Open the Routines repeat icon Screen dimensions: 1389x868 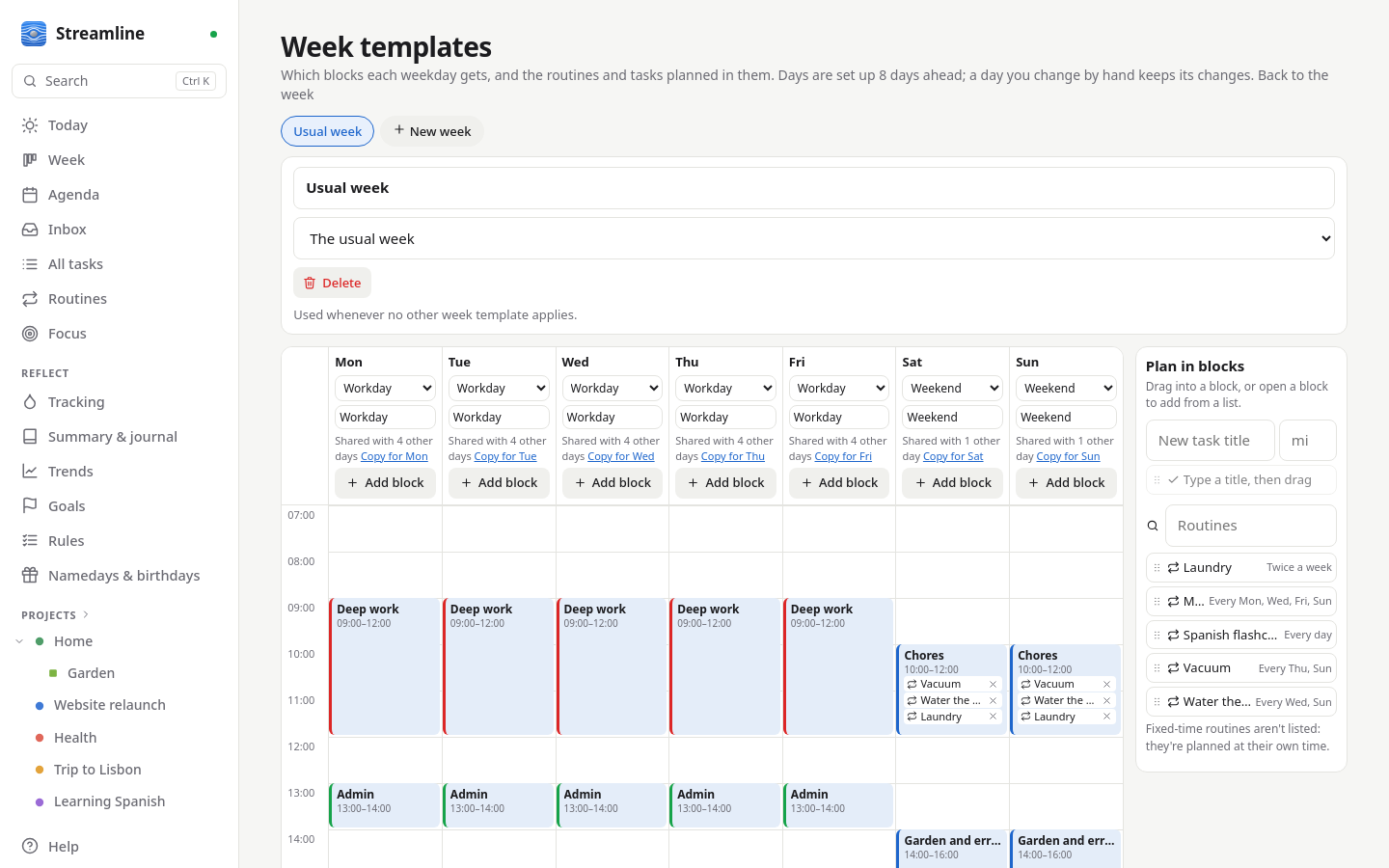click(30, 299)
